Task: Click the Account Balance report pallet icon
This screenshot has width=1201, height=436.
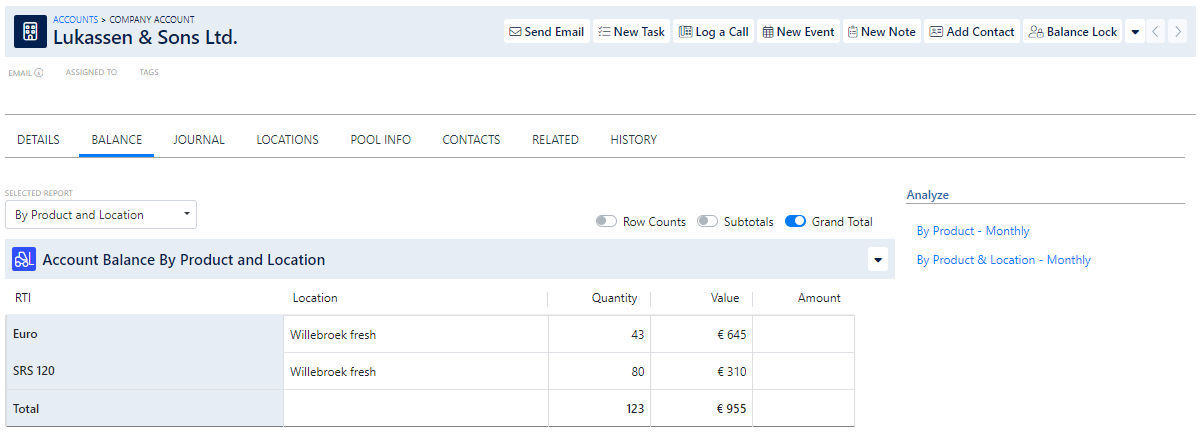Action: tap(24, 260)
